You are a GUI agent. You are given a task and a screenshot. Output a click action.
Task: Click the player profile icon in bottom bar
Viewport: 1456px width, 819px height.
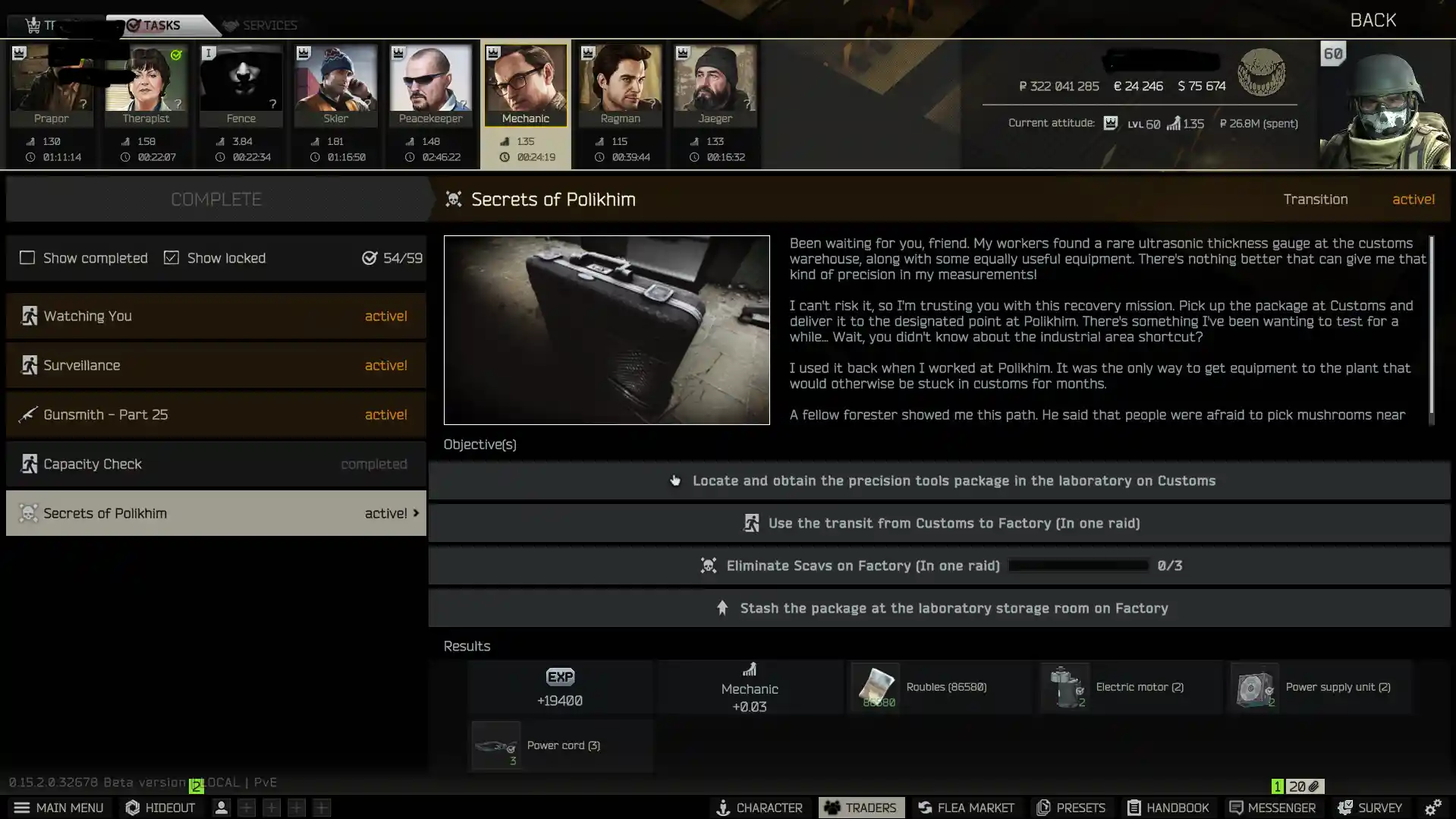click(221, 808)
